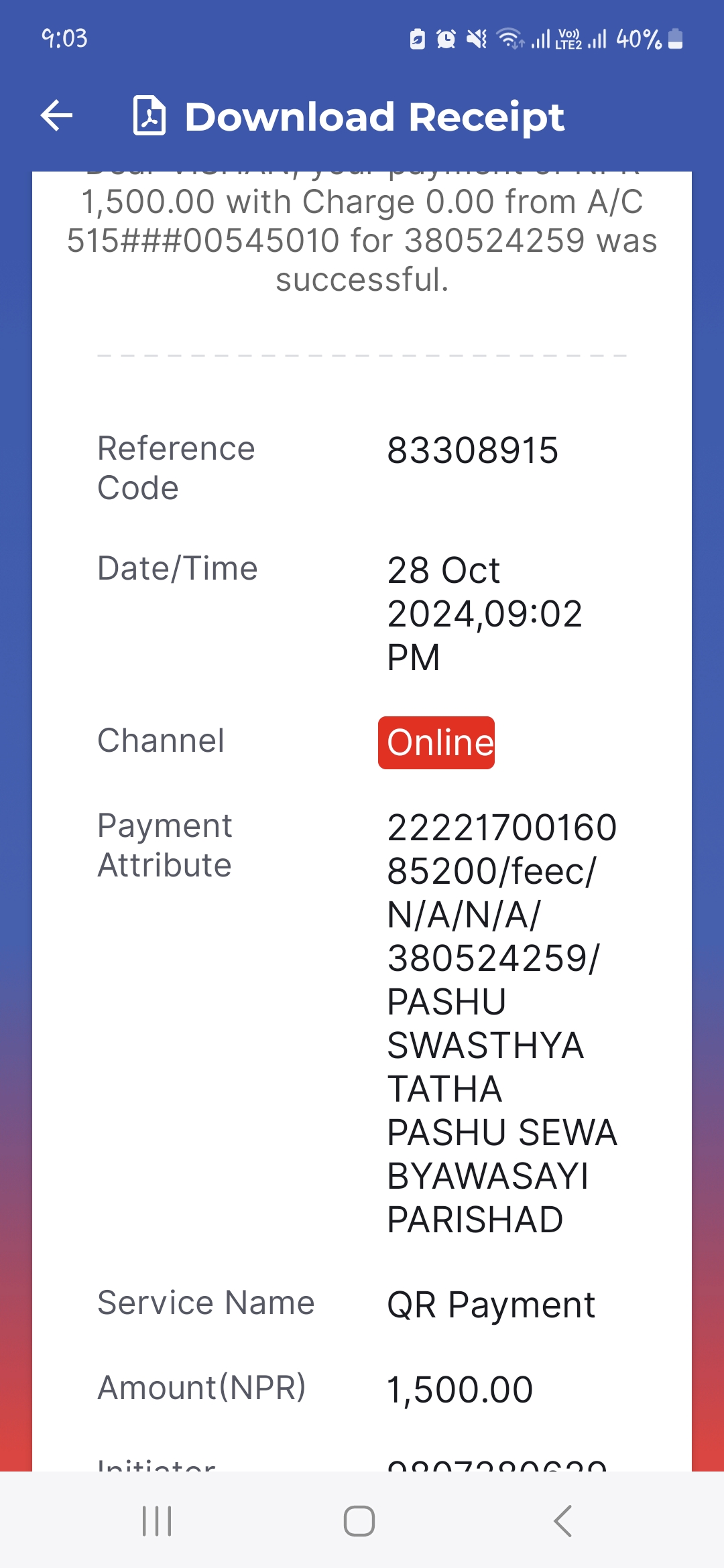The width and height of the screenshot is (724, 1568).
Task: Tap the battery icon in status bar
Action: (676, 39)
